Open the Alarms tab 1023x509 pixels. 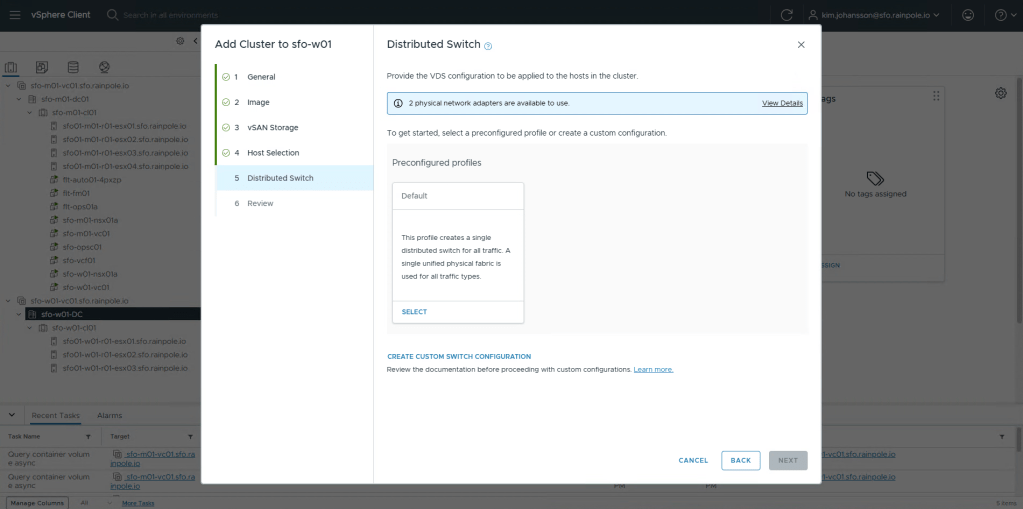click(x=110, y=415)
